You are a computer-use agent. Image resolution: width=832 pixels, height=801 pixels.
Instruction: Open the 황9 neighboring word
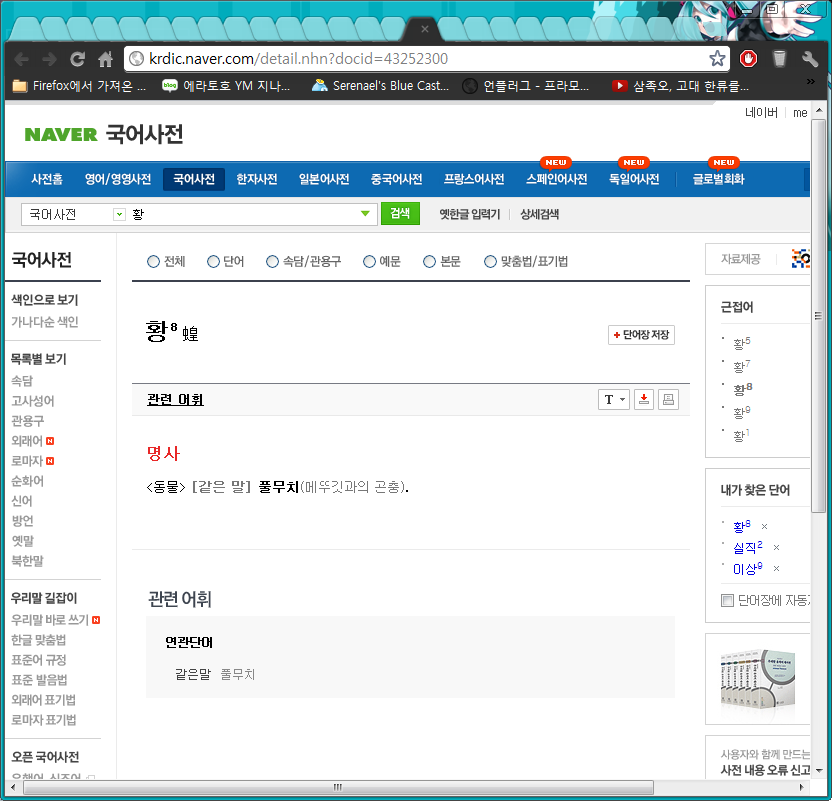[x=742, y=412]
